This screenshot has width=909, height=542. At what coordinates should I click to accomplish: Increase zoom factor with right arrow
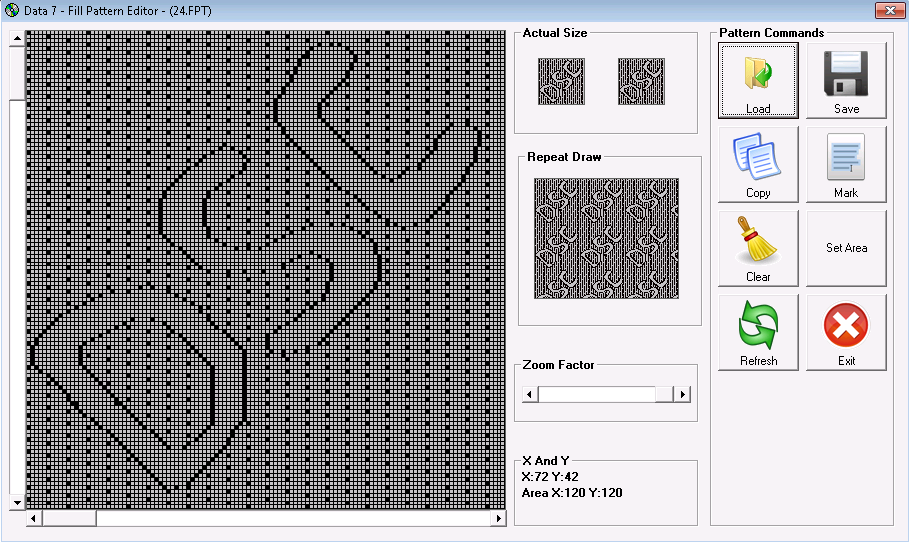(682, 394)
